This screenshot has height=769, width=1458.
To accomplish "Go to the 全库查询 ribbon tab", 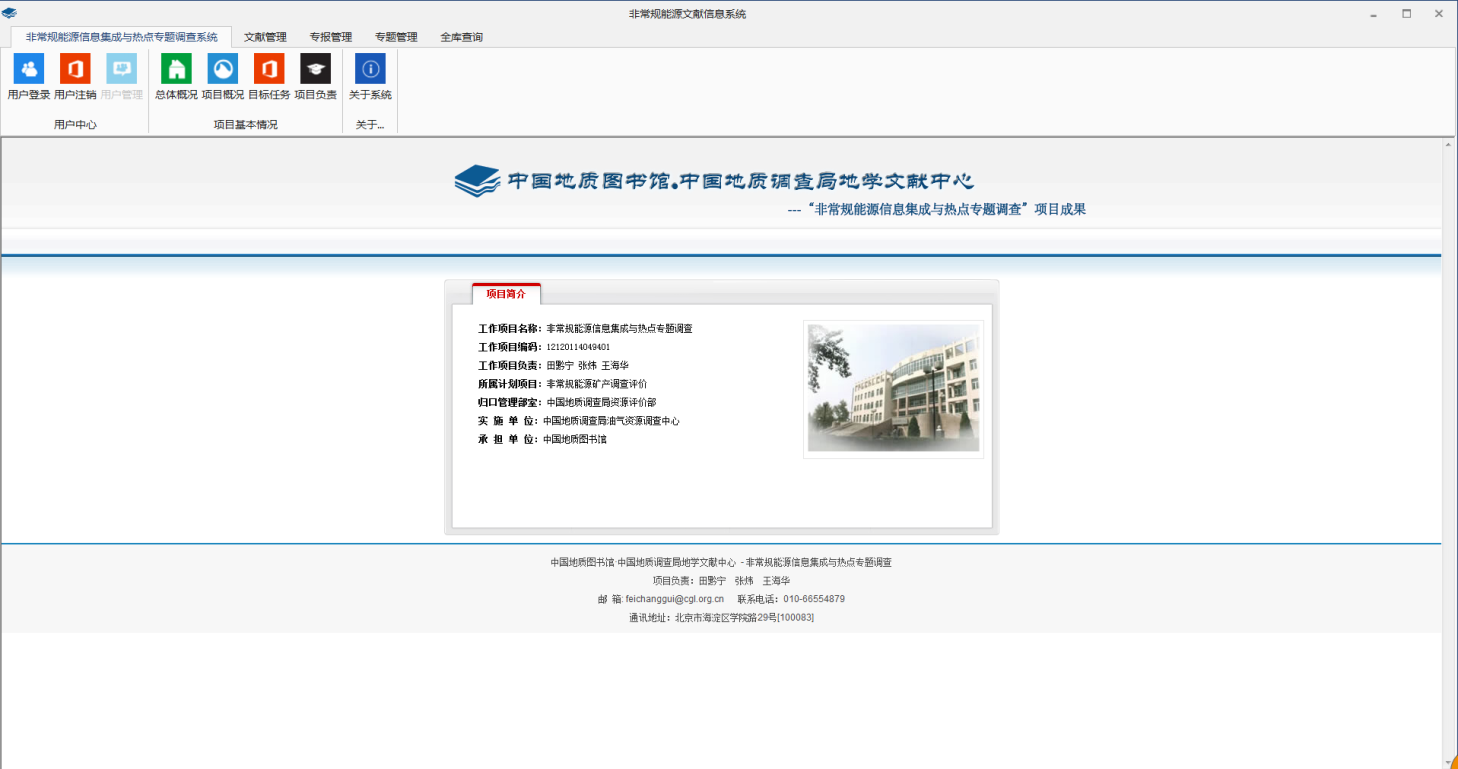I will 461,37.
